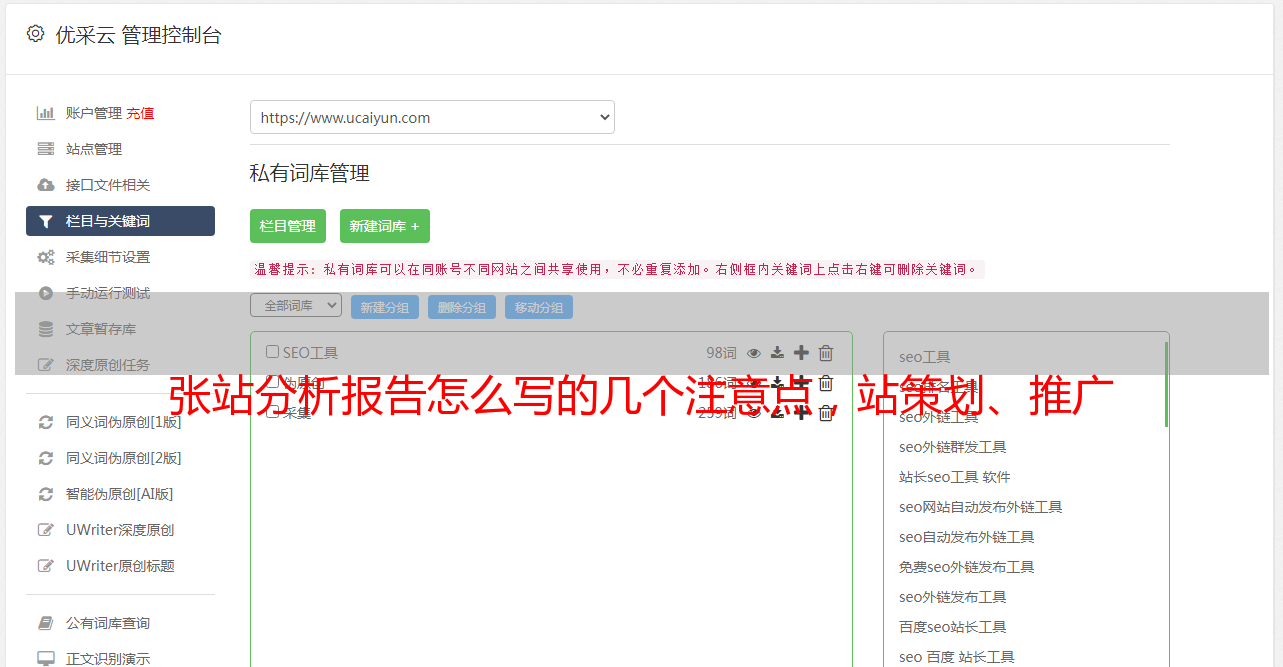Delete SEO工具 library with trash icon

(826, 353)
